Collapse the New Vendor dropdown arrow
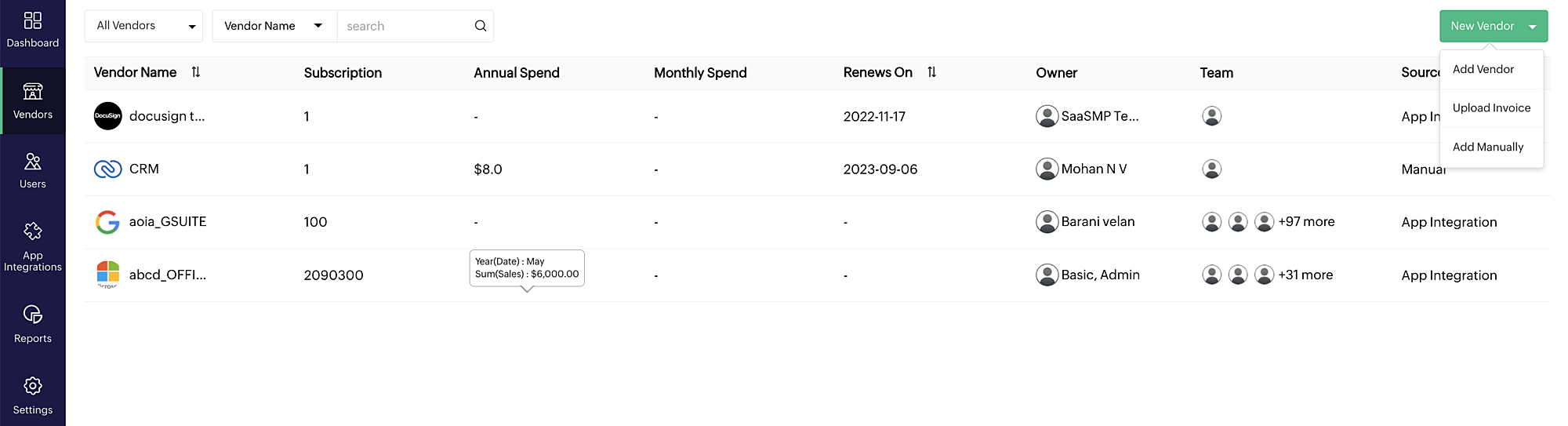This screenshot has height=426, width=1568. tap(1532, 27)
